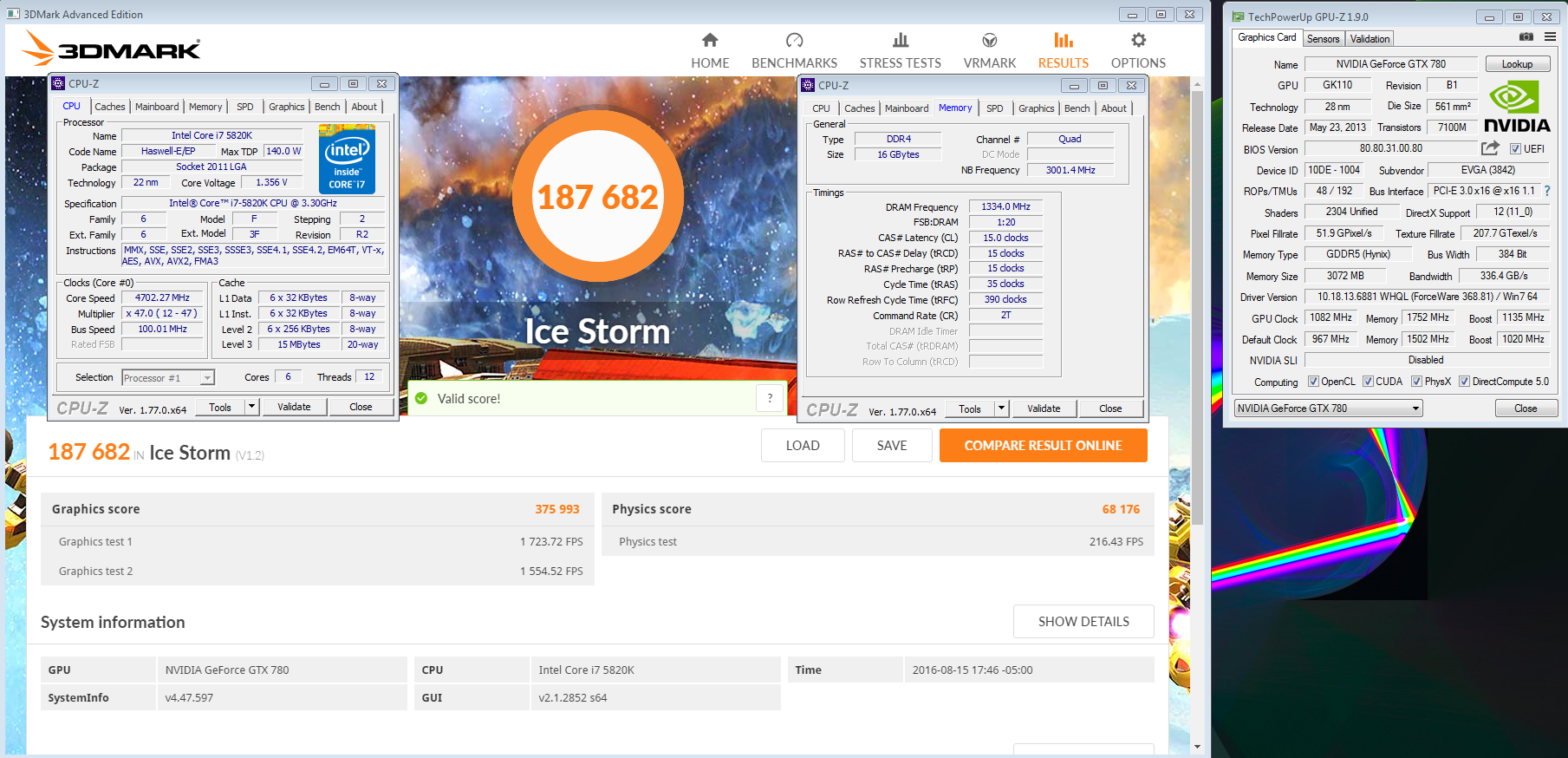Click the GPU-Z Name field NVIDIA GeForce GTX 780

pos(1390,64)
